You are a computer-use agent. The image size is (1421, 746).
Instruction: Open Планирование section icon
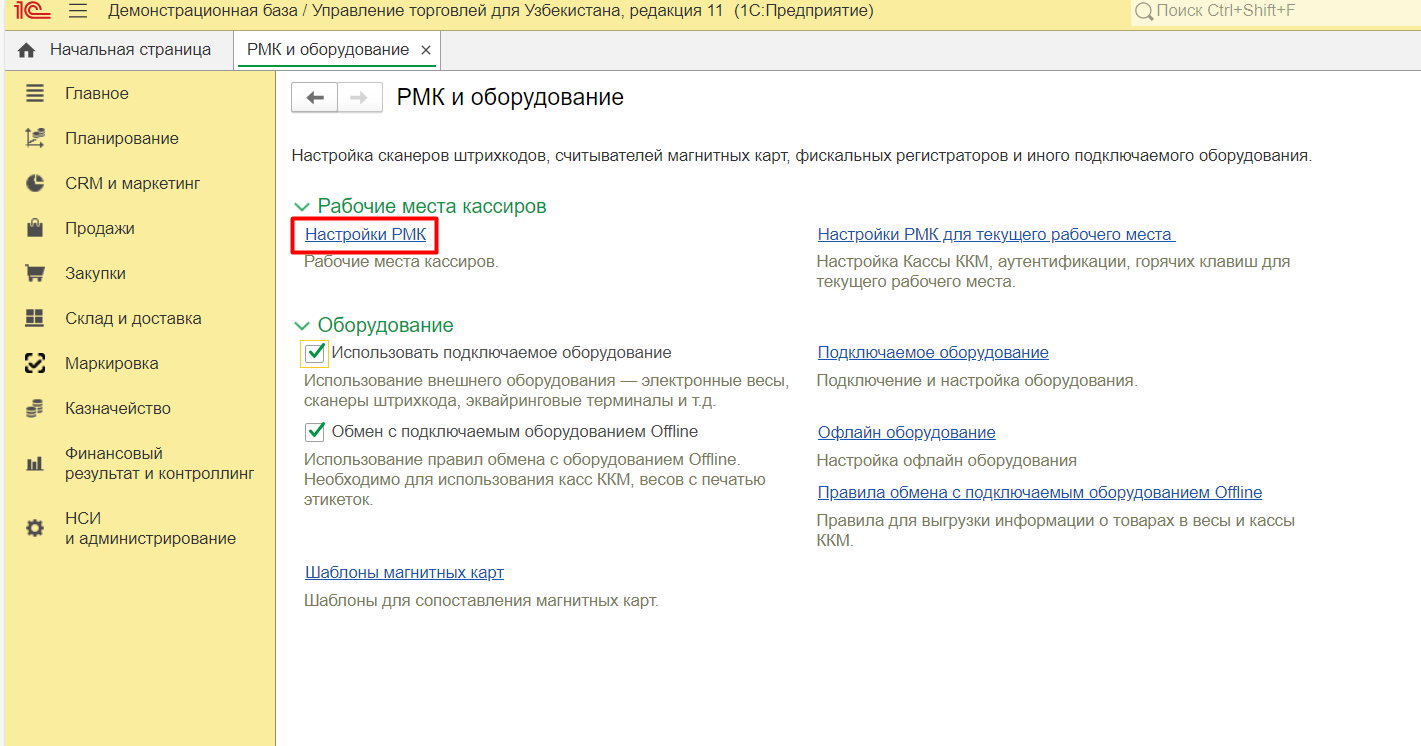click(35, 138)
